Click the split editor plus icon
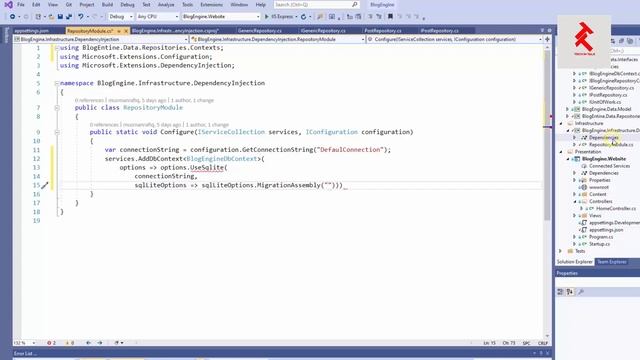 (x=547, y=39)
